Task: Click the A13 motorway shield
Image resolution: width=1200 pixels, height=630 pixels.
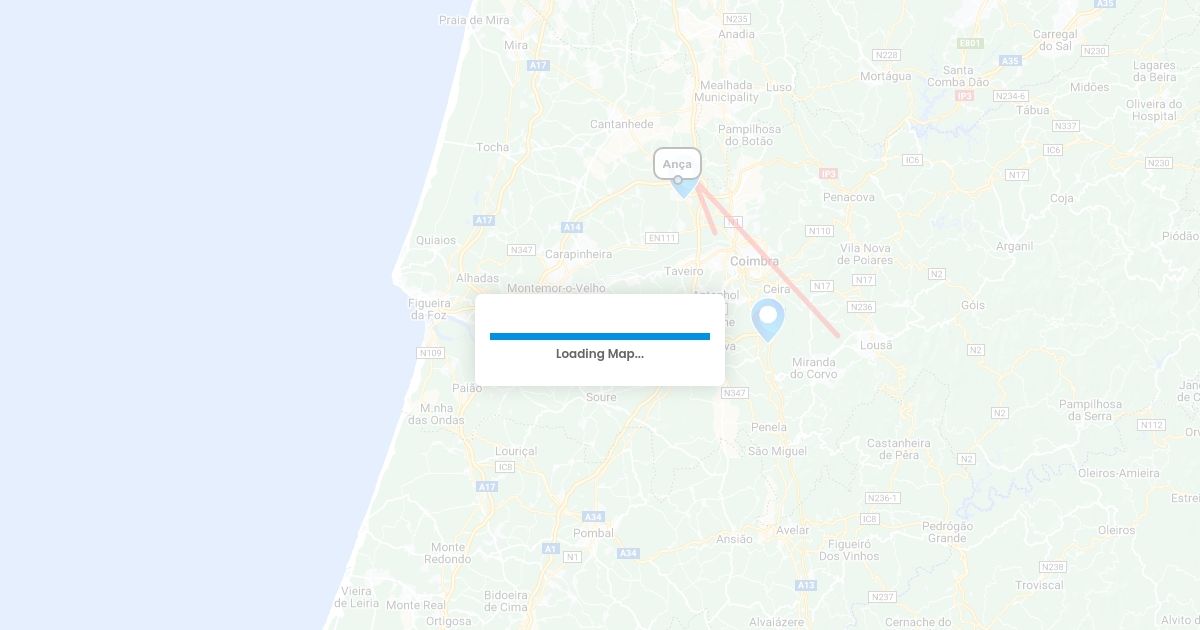Action: [806, 584]
